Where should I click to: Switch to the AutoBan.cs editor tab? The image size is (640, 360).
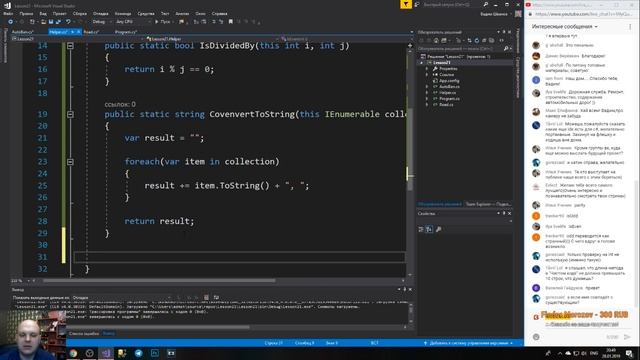coord(22,32)
